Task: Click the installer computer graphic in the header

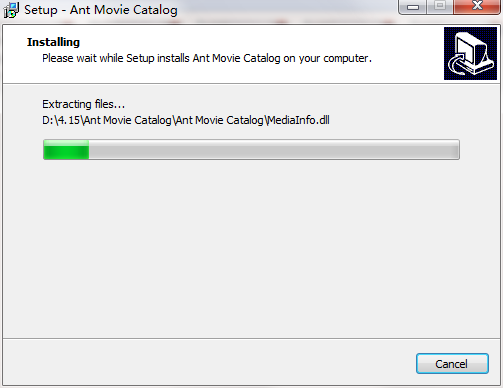Action: point(470,53)
